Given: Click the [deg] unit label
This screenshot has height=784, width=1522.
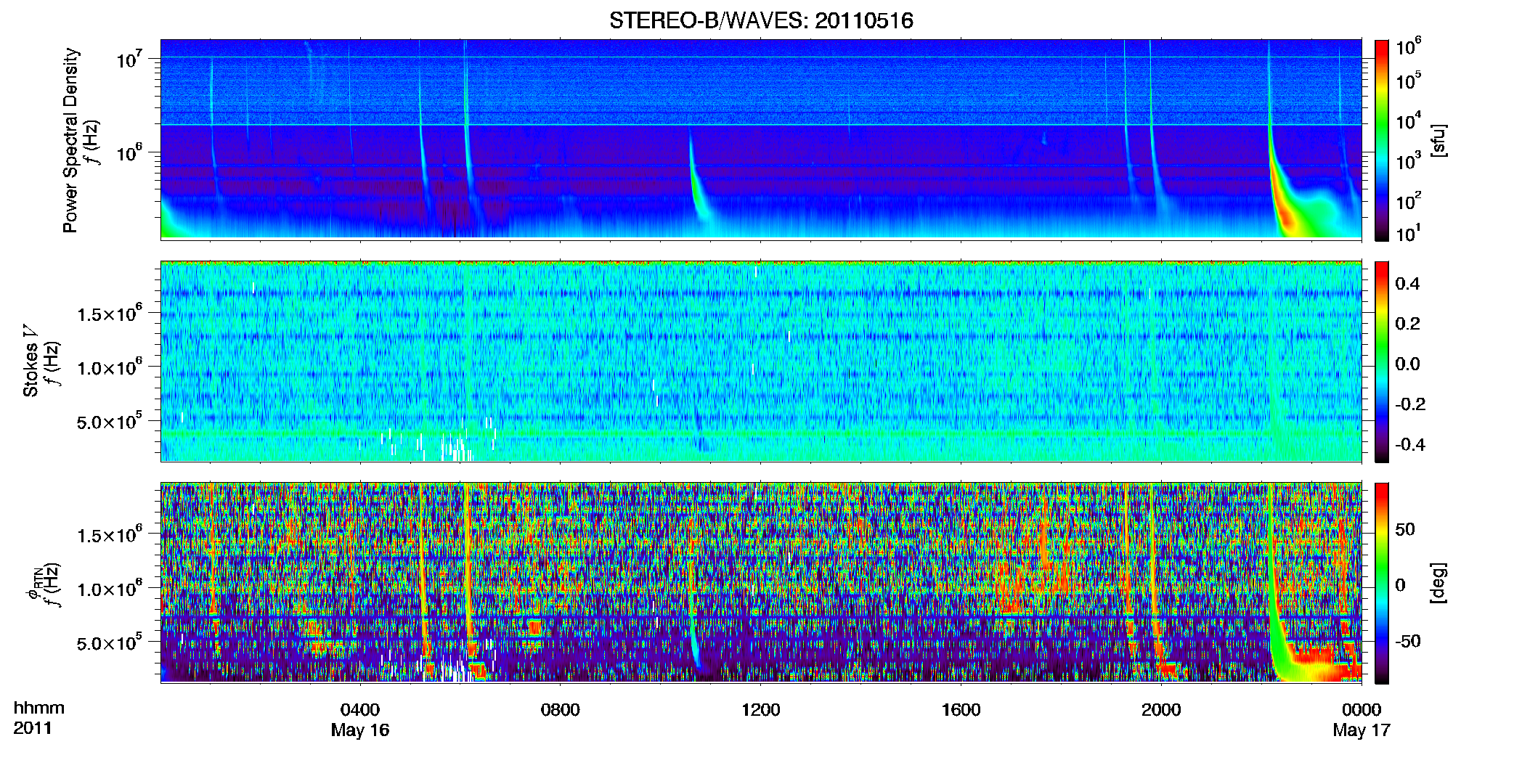Looking at the screenshot, I should pos(1438,583).
